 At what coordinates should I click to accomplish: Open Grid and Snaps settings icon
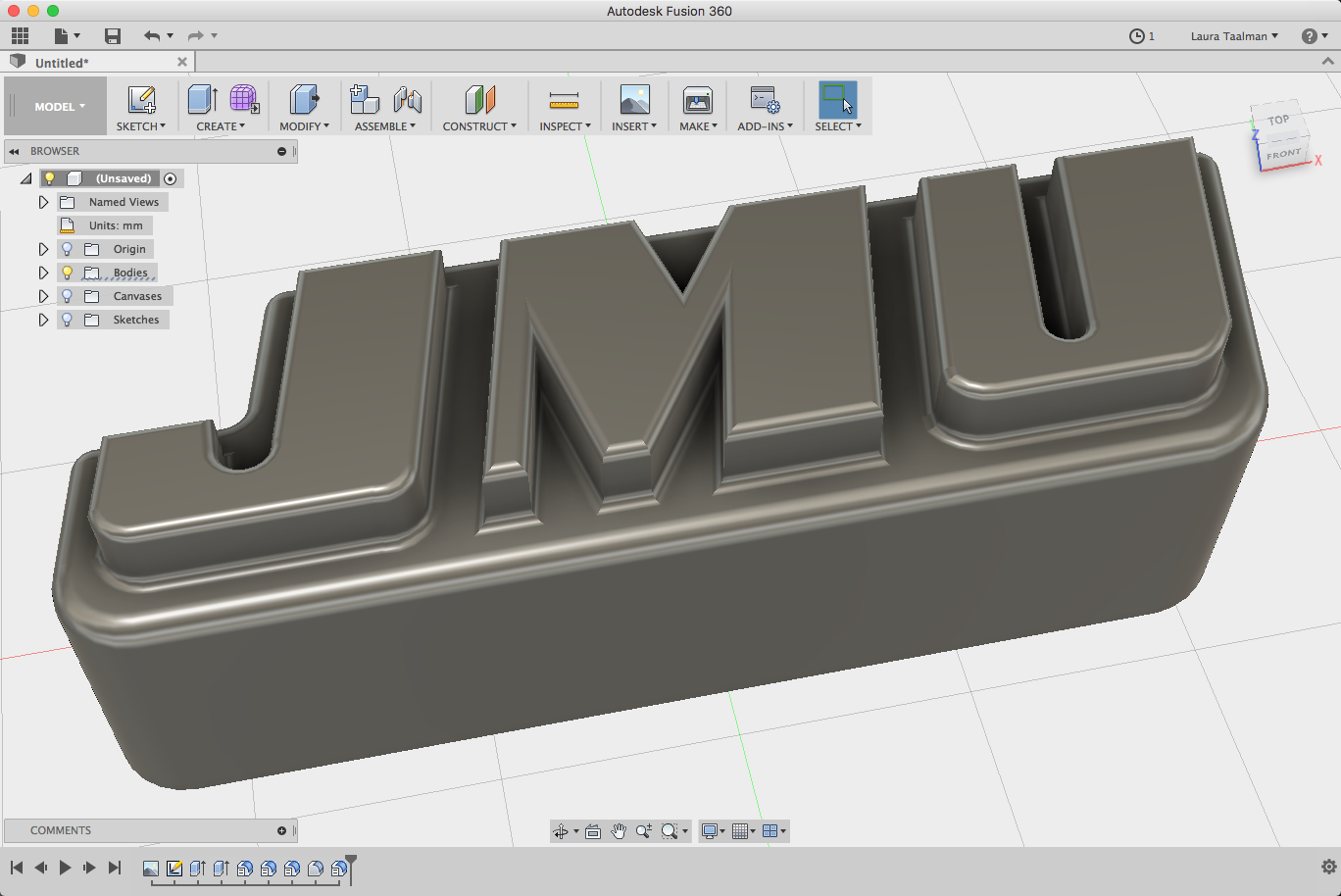click(x=741, y=831)
